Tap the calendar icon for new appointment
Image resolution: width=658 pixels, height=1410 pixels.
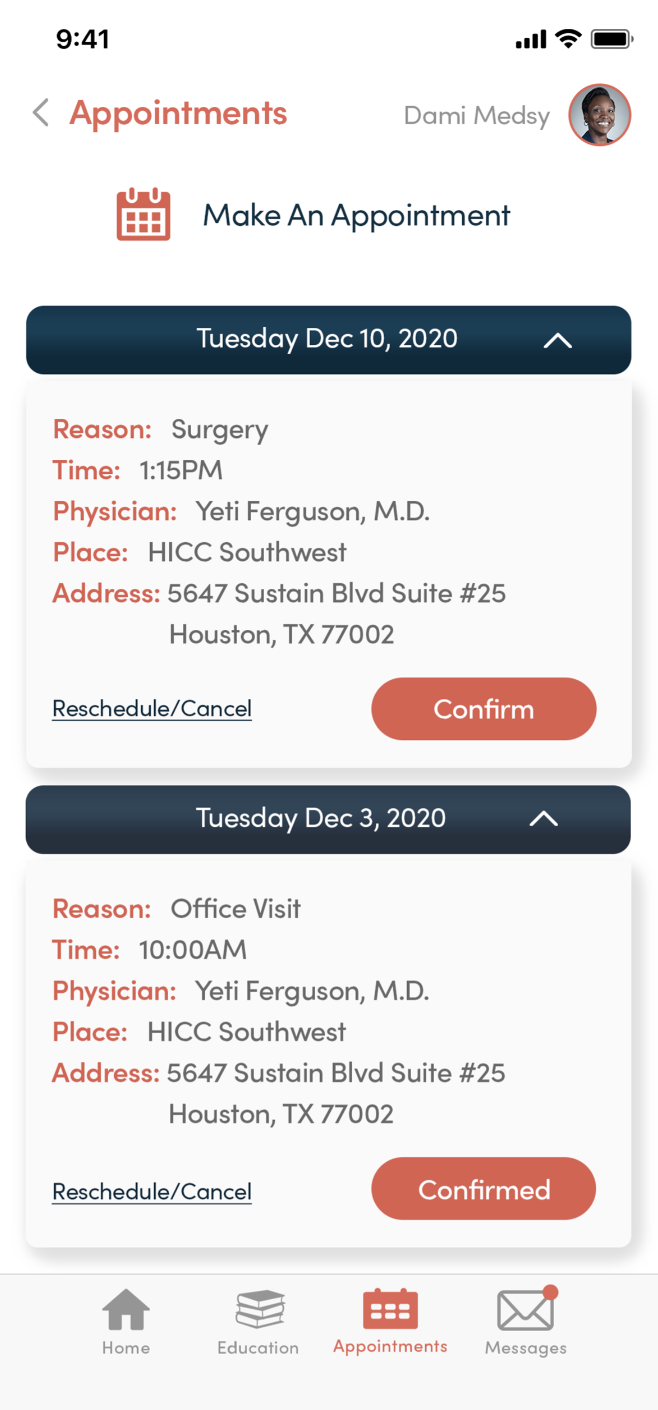click(x=144, y=214)
